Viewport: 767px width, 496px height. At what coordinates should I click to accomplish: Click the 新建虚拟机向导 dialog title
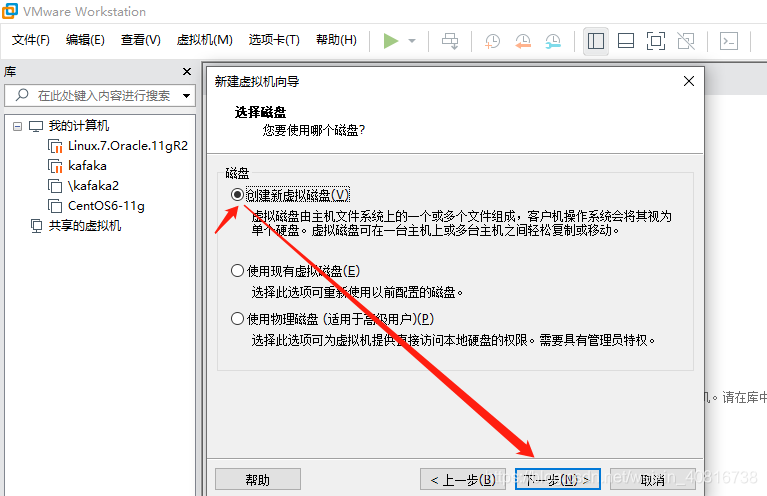point(257,81)
